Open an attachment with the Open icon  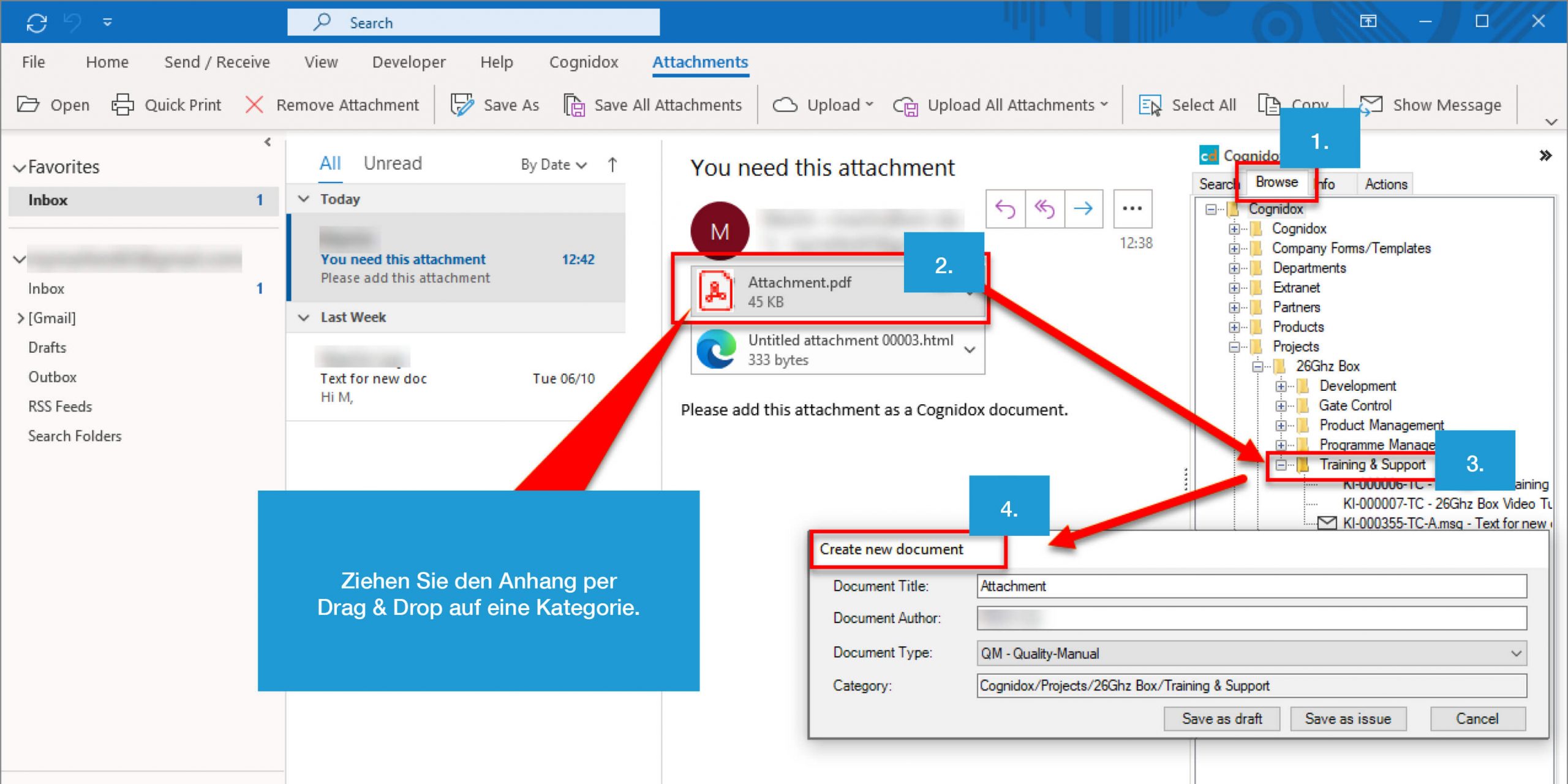pos(28,104)
